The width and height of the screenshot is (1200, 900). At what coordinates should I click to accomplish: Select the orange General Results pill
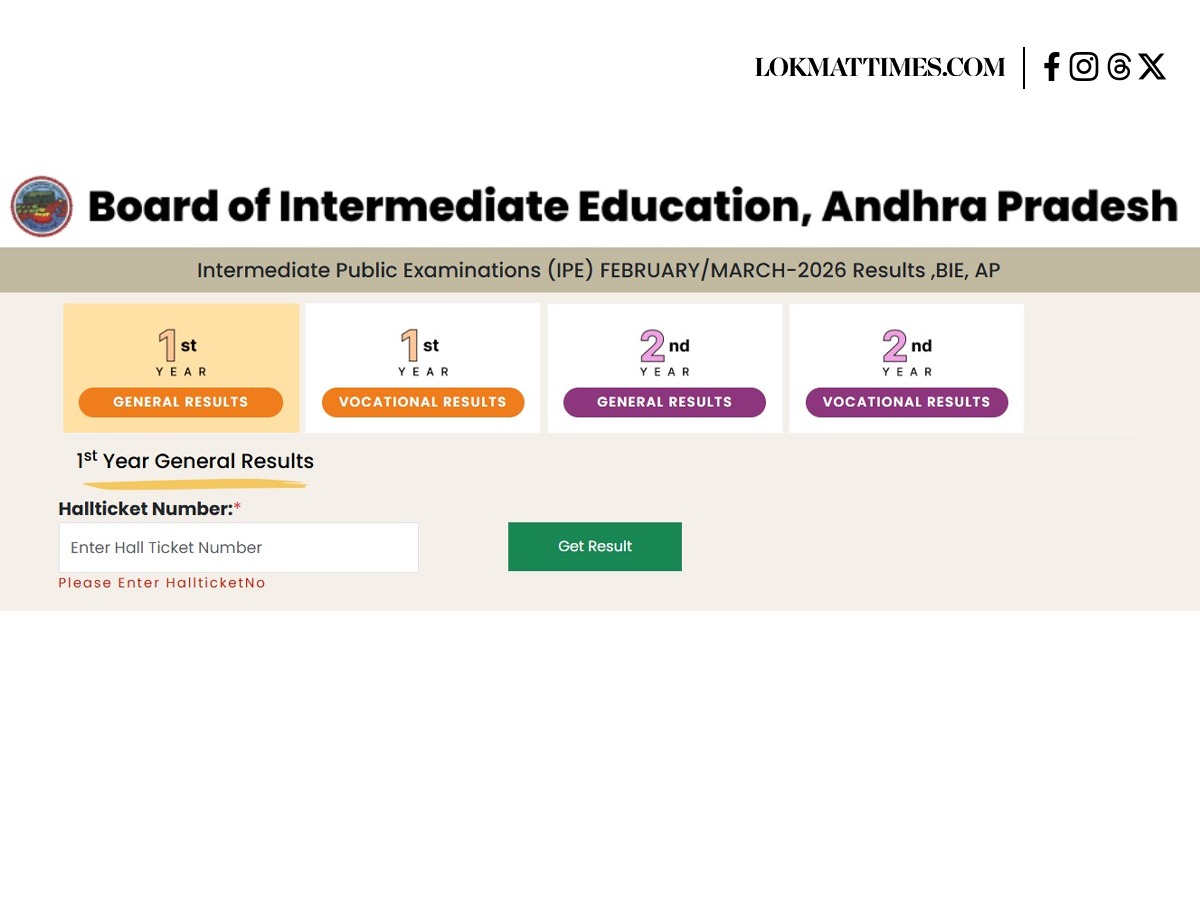pos(181,402)
